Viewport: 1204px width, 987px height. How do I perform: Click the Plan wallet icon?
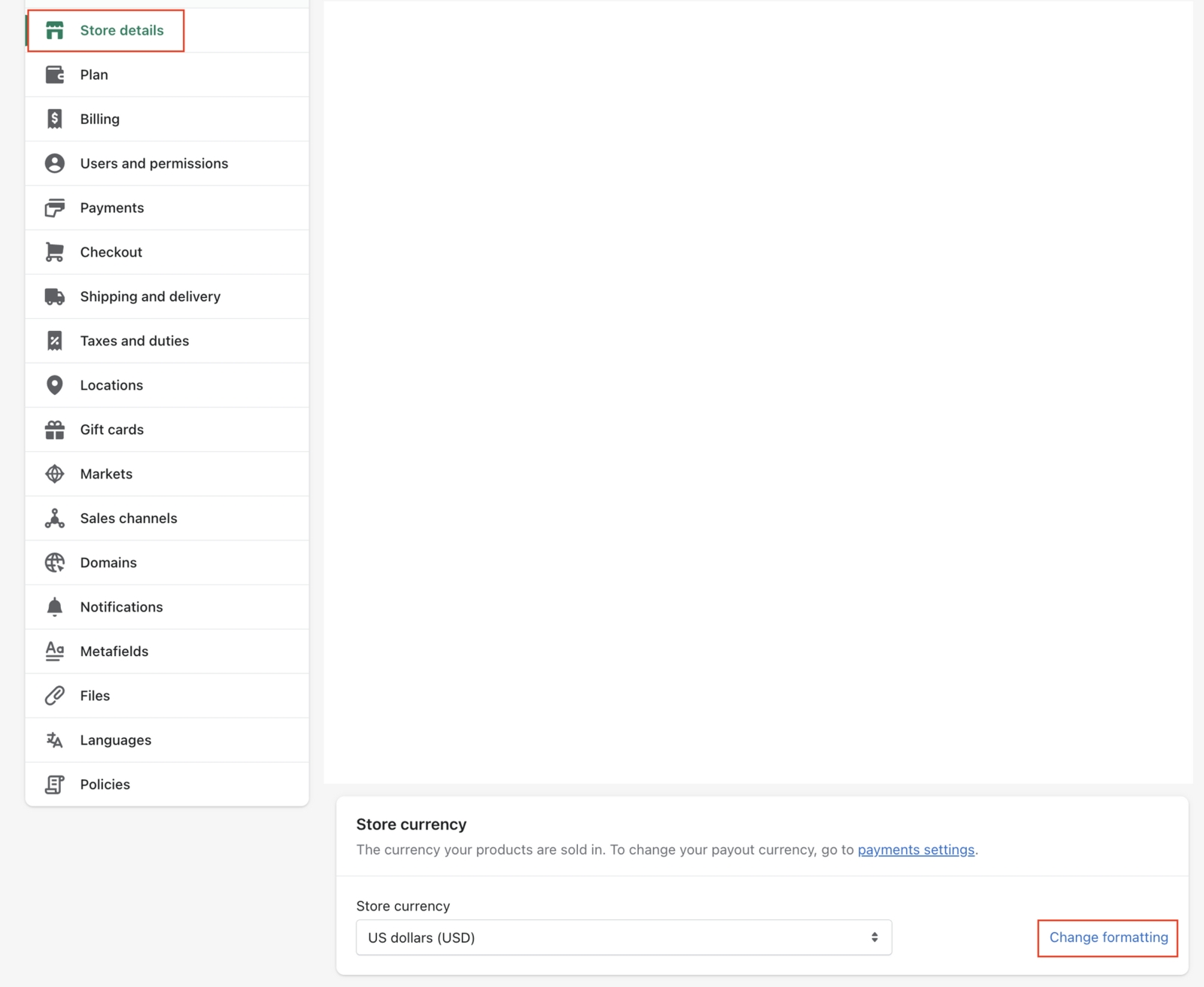click(54, 74)
